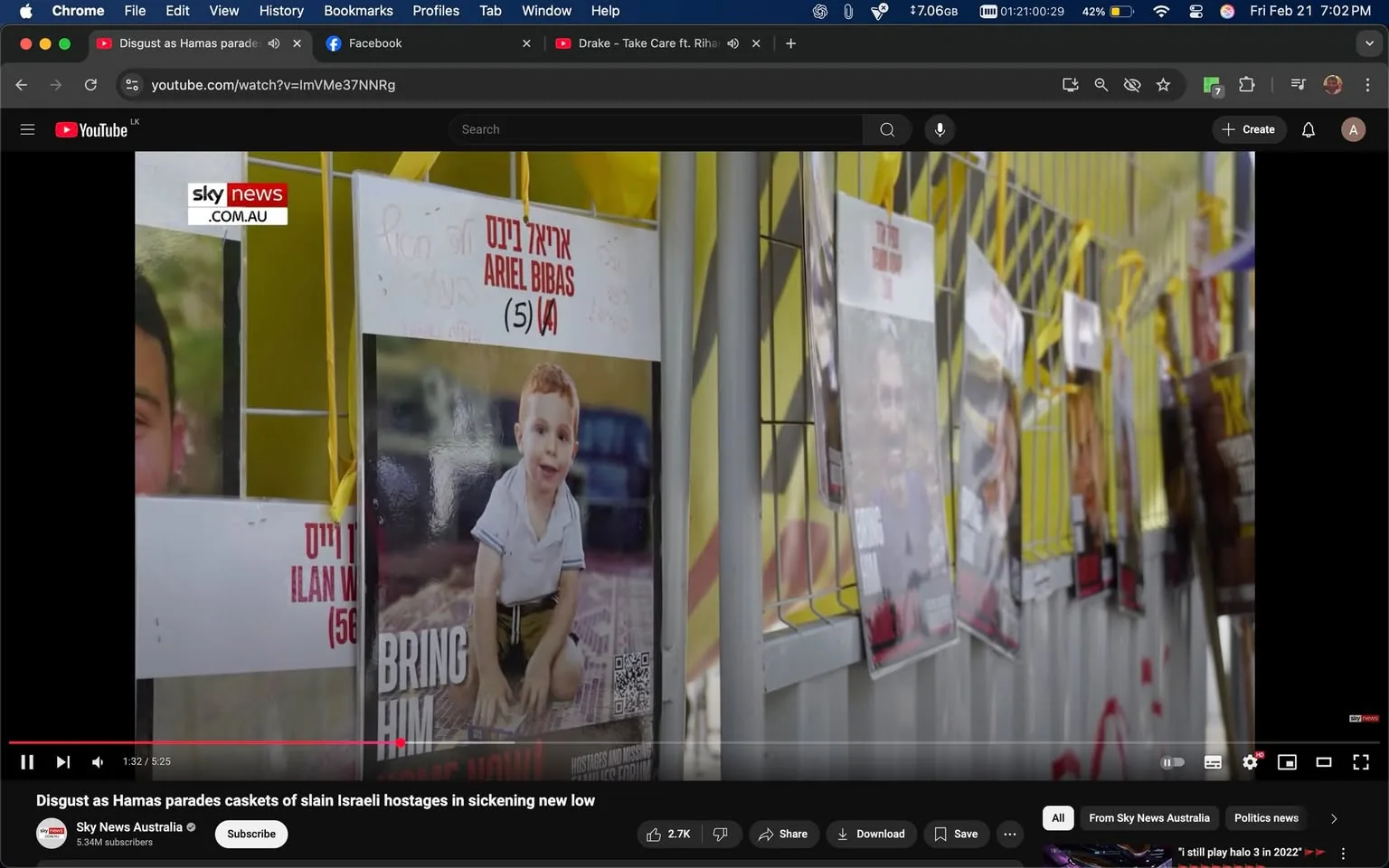Image resolution: width=1389 pixels, height=868 pixels.
Task: Open the three-dot menu under the video
Action: (x=1009, y=834)
